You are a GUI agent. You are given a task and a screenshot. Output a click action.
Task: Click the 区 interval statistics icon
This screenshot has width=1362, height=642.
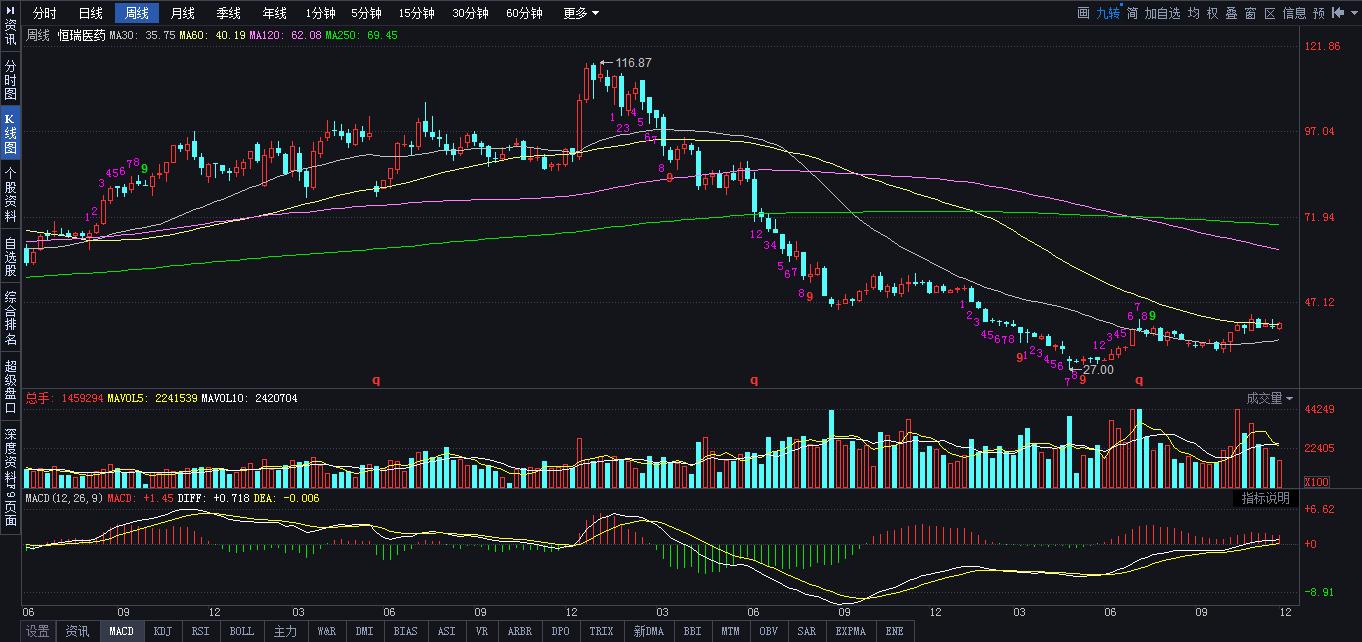(x=1270, y=13)
